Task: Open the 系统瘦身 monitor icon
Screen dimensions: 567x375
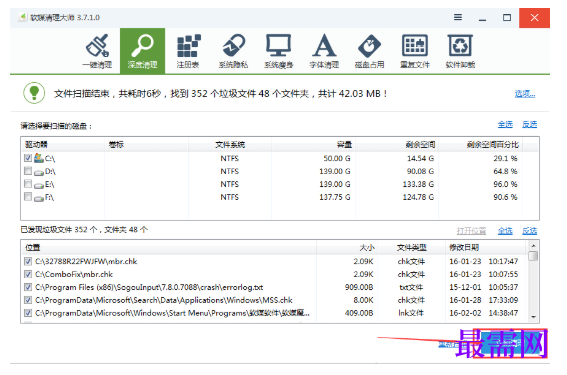Action: (x=278, y=51)
